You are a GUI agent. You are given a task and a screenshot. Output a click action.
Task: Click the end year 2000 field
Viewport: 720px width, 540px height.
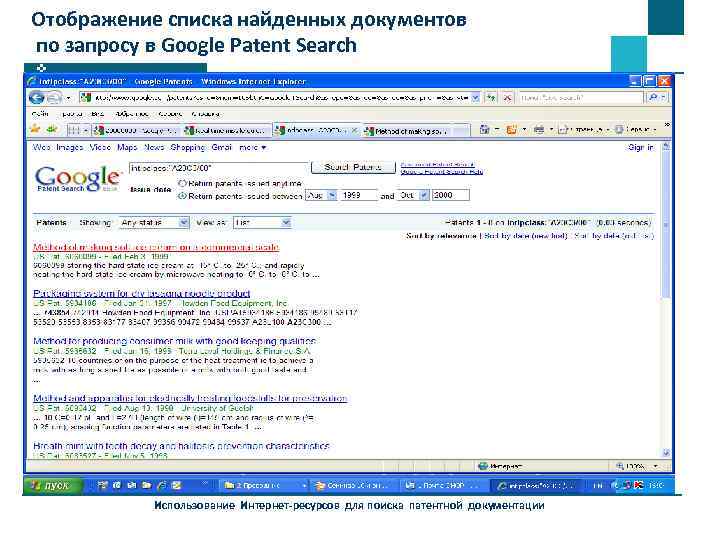pyautogui.click(x=450, y=195)
